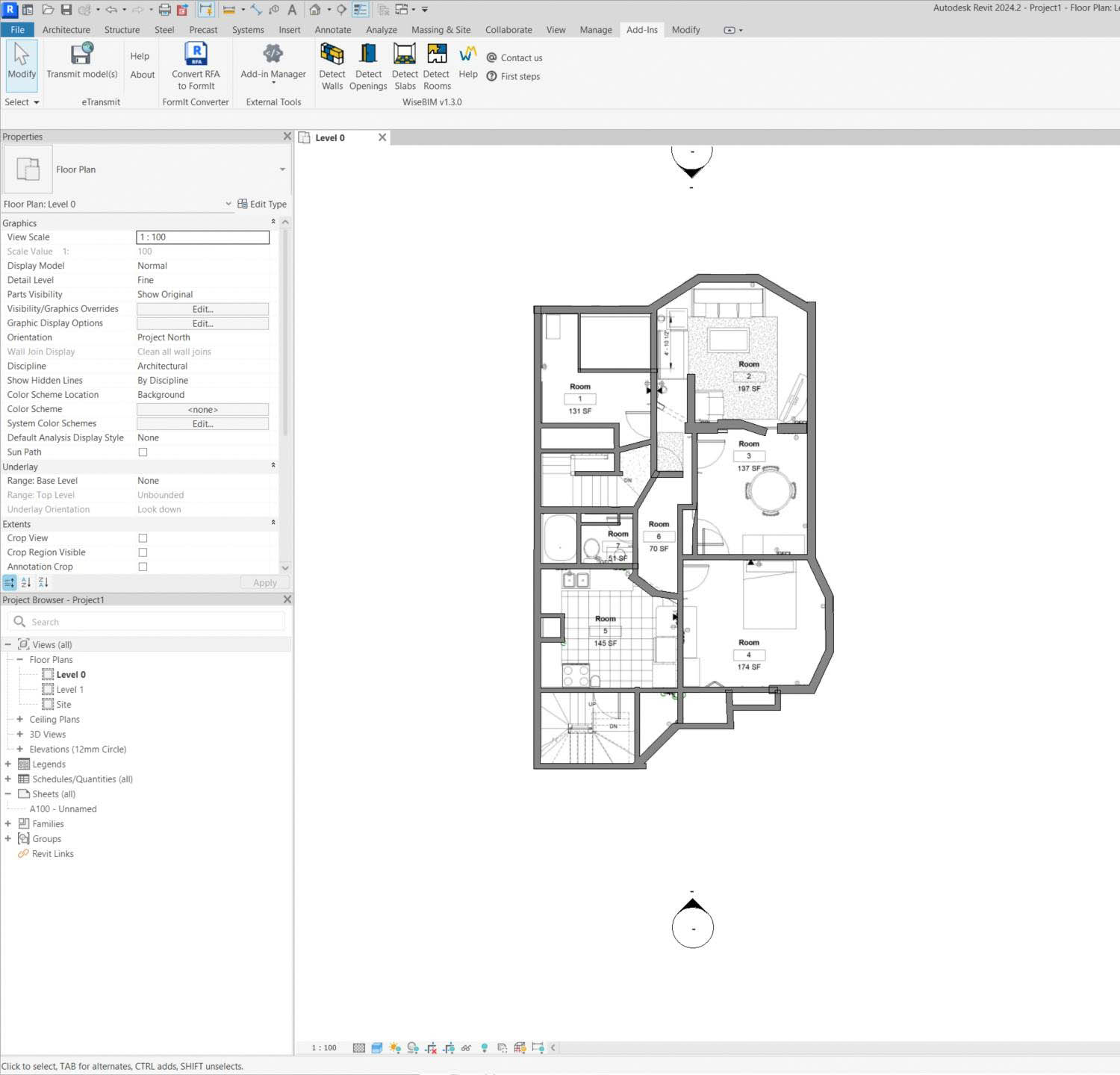Click the Contact us link

(x=521, y=58)
